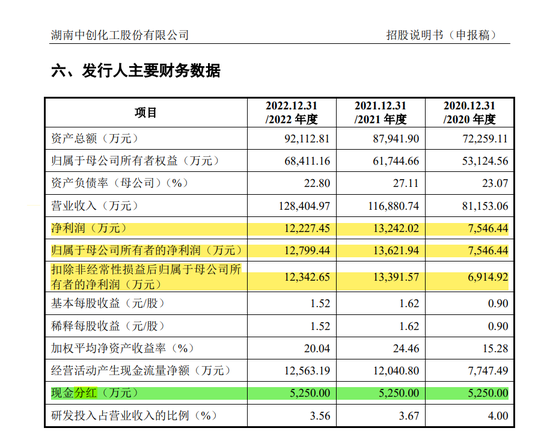Select row label 研发投入占营业收入的比例（%）
550x431 pixels.
coord(134,416)
